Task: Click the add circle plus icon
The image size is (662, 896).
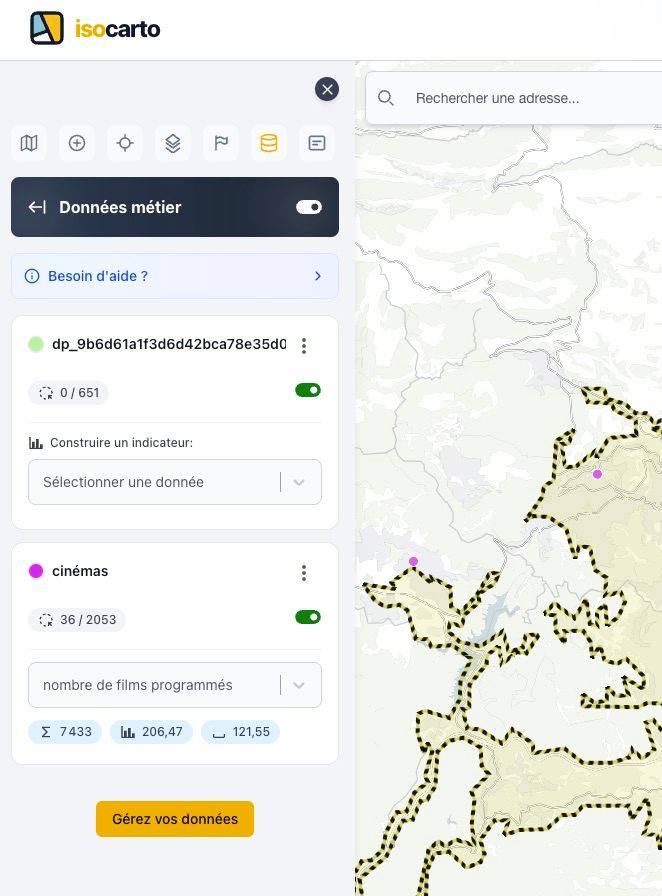Action: click(x=77, y=143)
